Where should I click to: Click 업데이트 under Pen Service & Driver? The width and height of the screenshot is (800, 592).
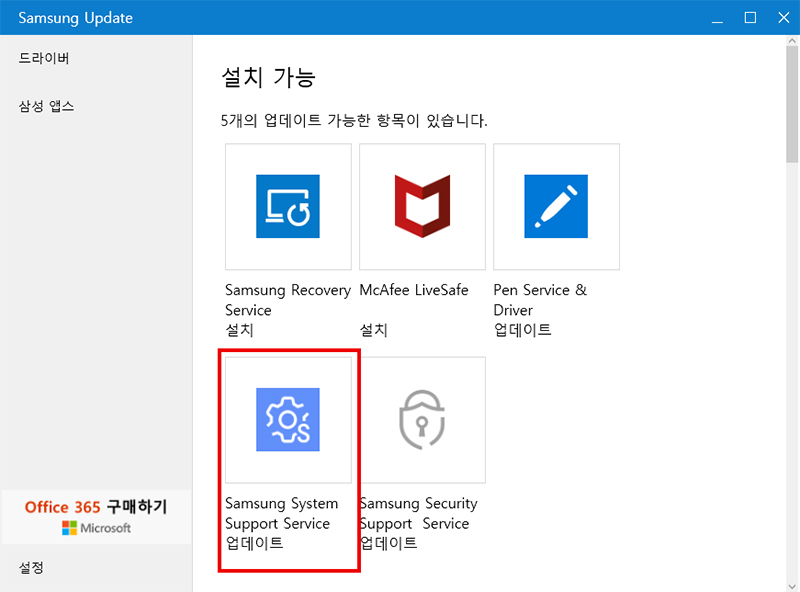(x=522, y=330)
